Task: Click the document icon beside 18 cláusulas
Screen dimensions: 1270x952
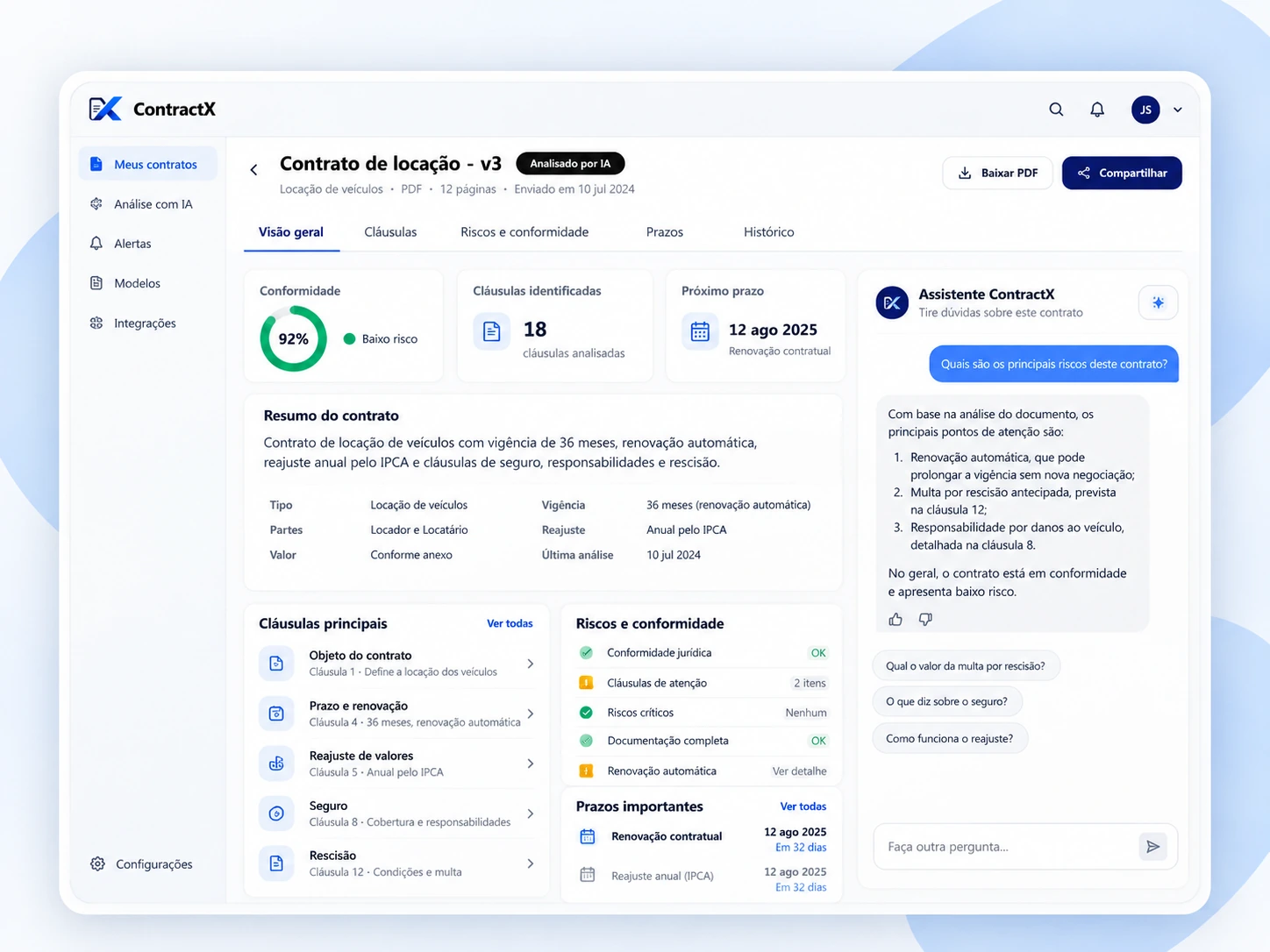Action: [492, 331]
